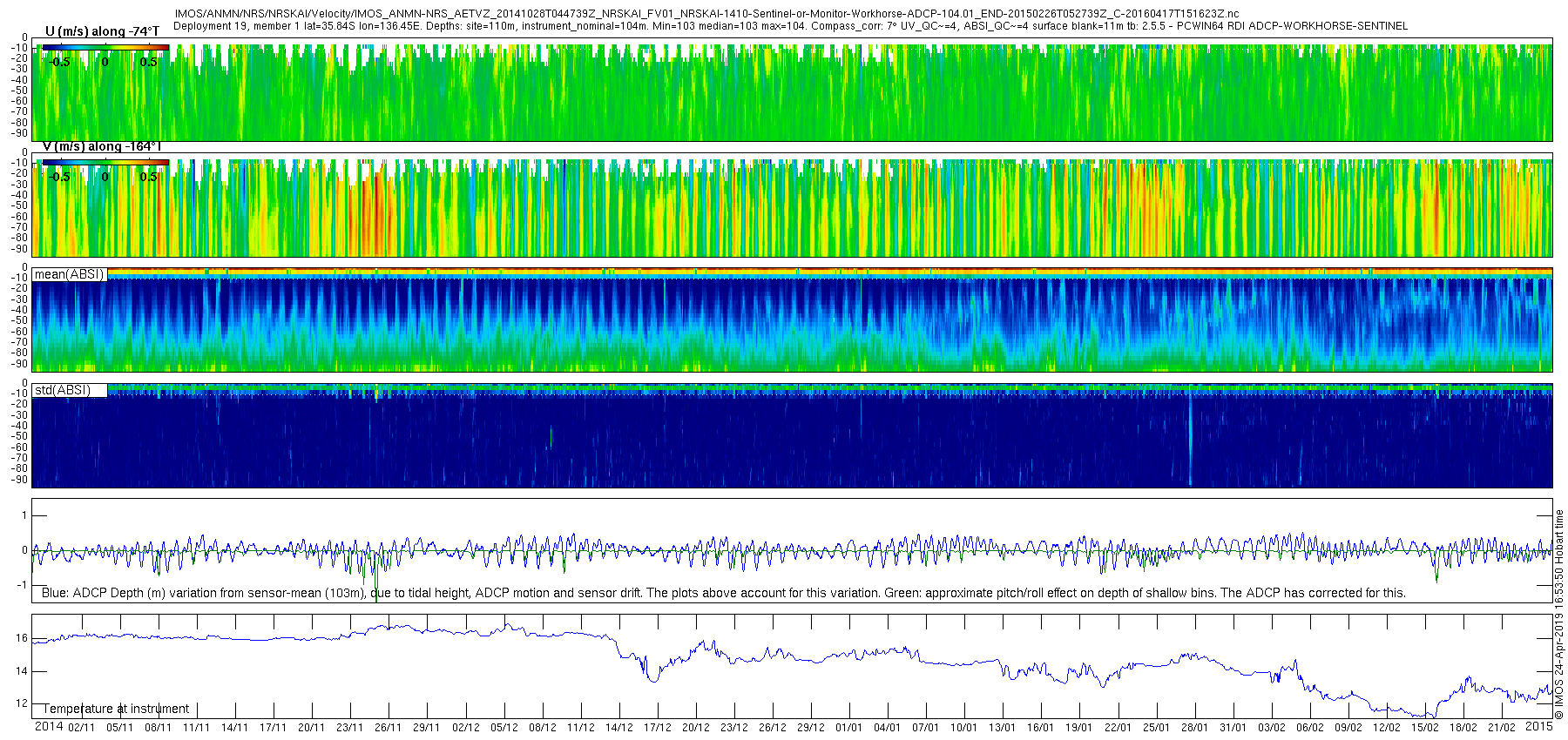The height and width of the screenshot is (740, 1568).
Task: Click the '-1' label on the depth variation axis
Action: click(x=22, y=585)
